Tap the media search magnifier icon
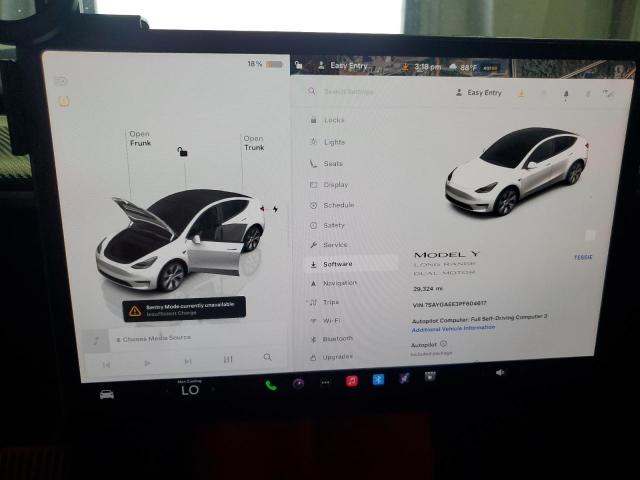 coord(267,357)
